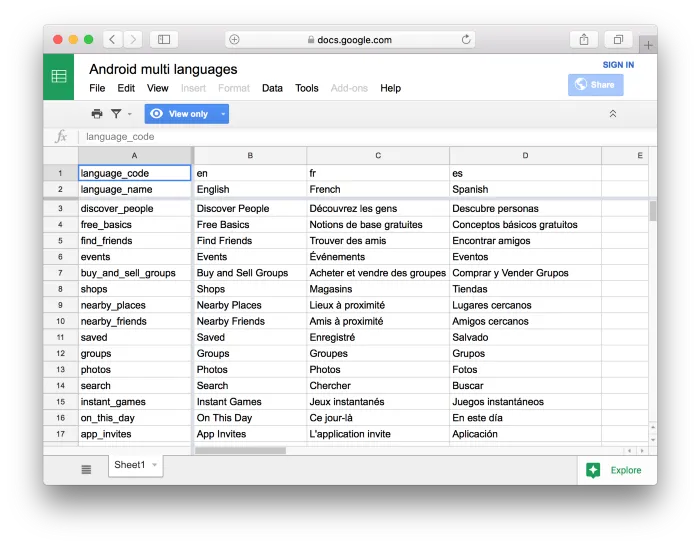Click the Share button
The height and width of the screenshot is (546, 700).
coord(596,85)
